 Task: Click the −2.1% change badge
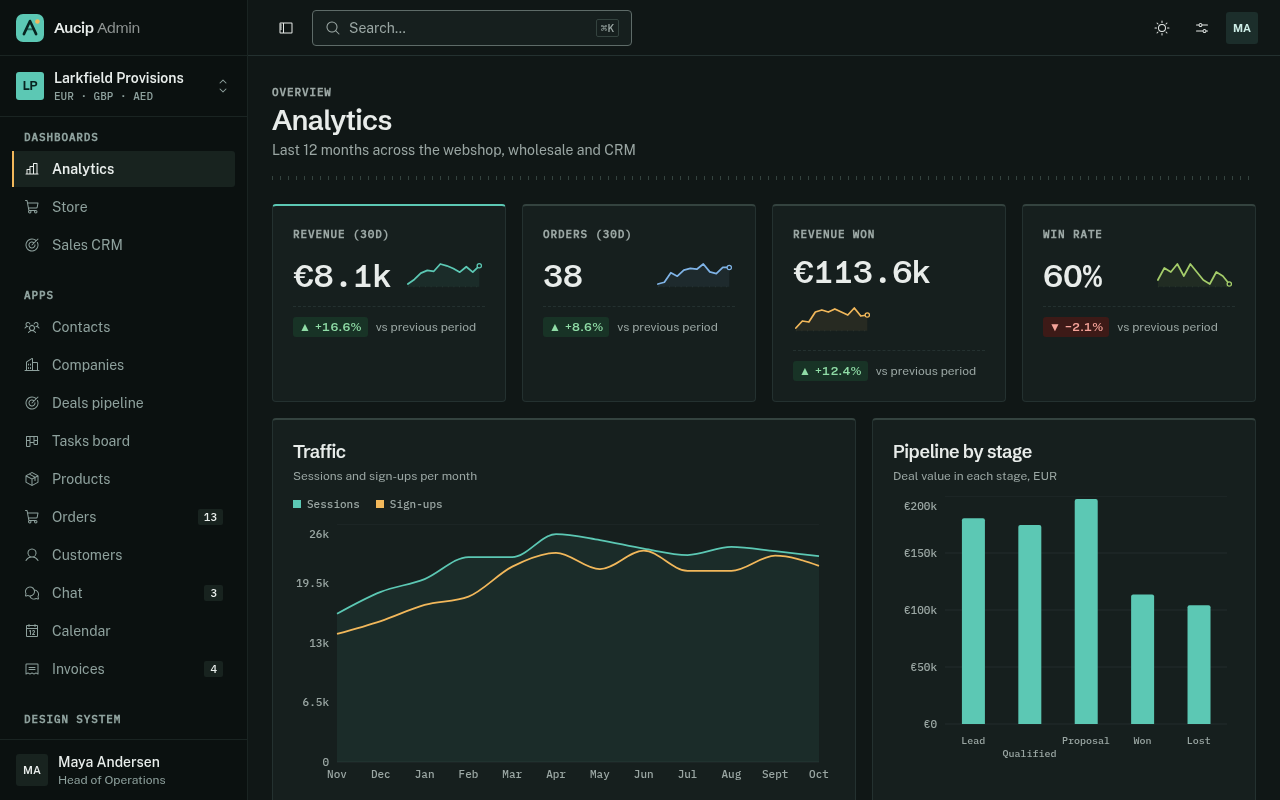(1076, 327)
